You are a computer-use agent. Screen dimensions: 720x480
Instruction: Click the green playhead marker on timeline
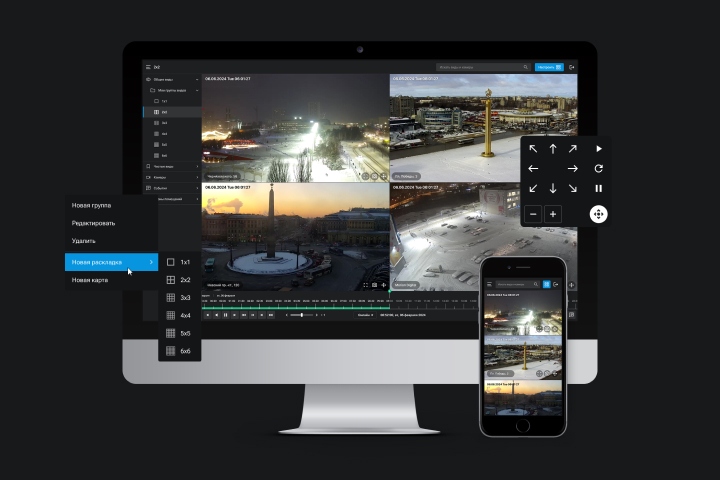(389, 291)
